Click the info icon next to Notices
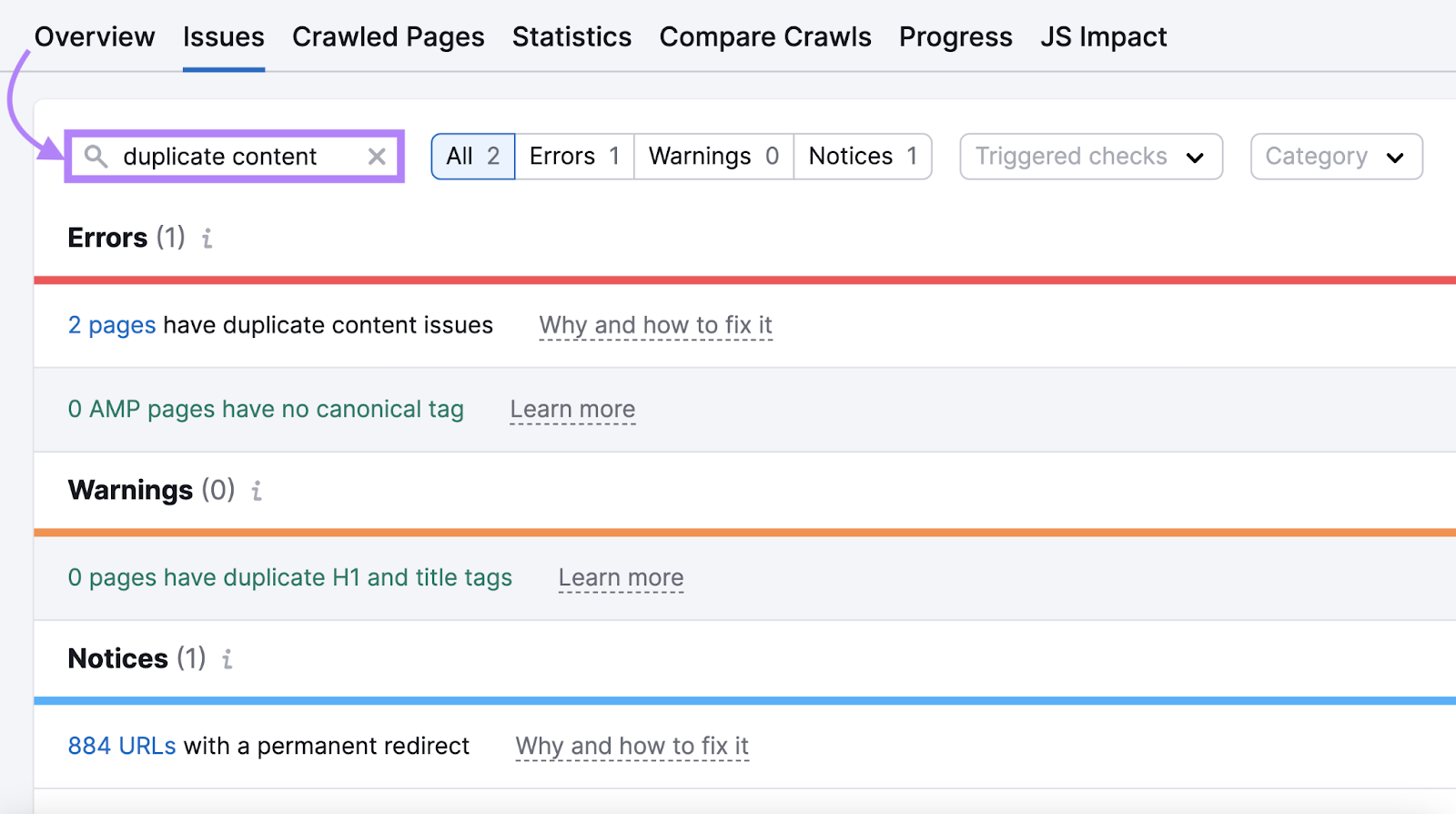 tap(227, 658)
